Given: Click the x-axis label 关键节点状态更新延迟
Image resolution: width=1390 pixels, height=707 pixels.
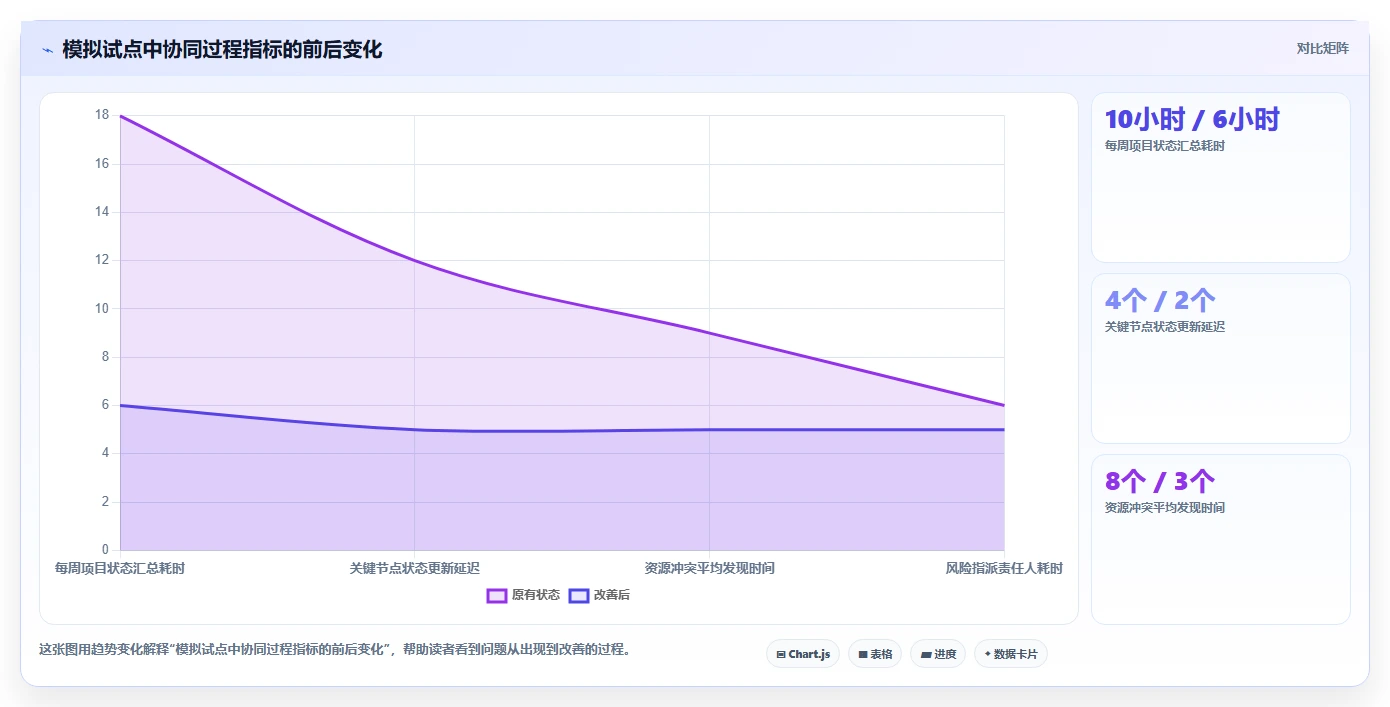Looking at the screenshot, I should [414, 568].
